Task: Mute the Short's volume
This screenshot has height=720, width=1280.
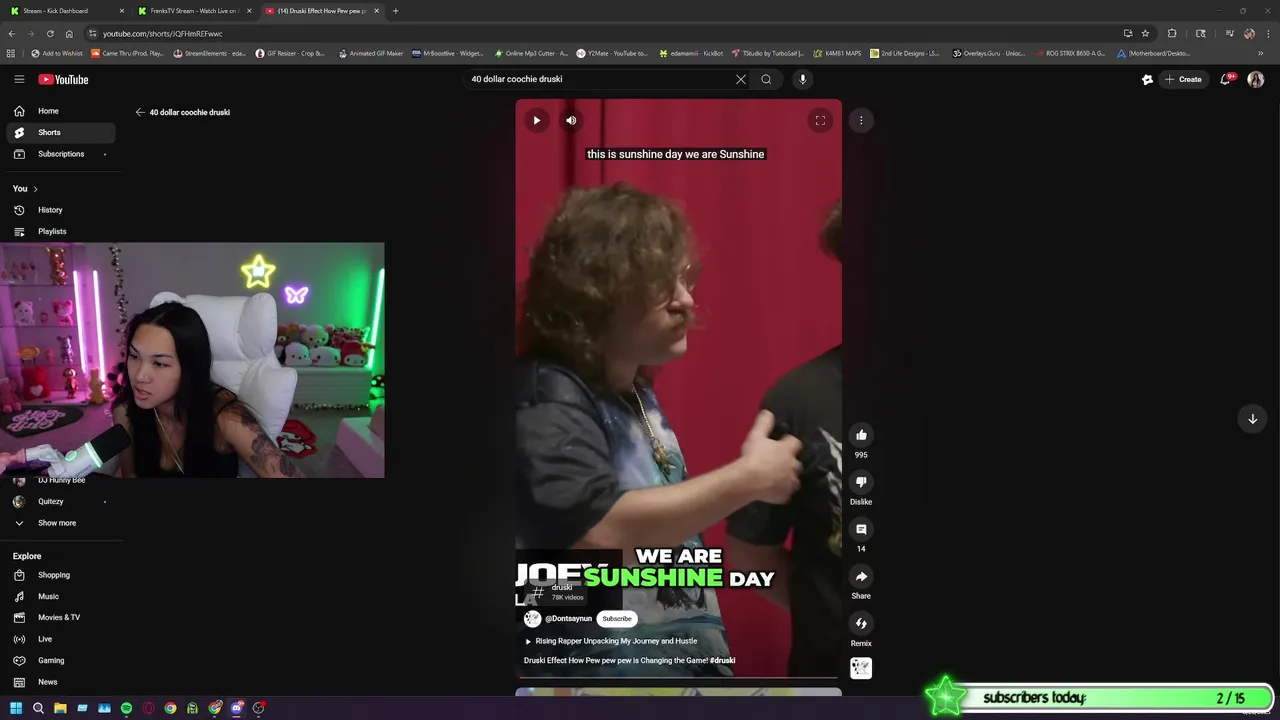Action: (571, 120)
